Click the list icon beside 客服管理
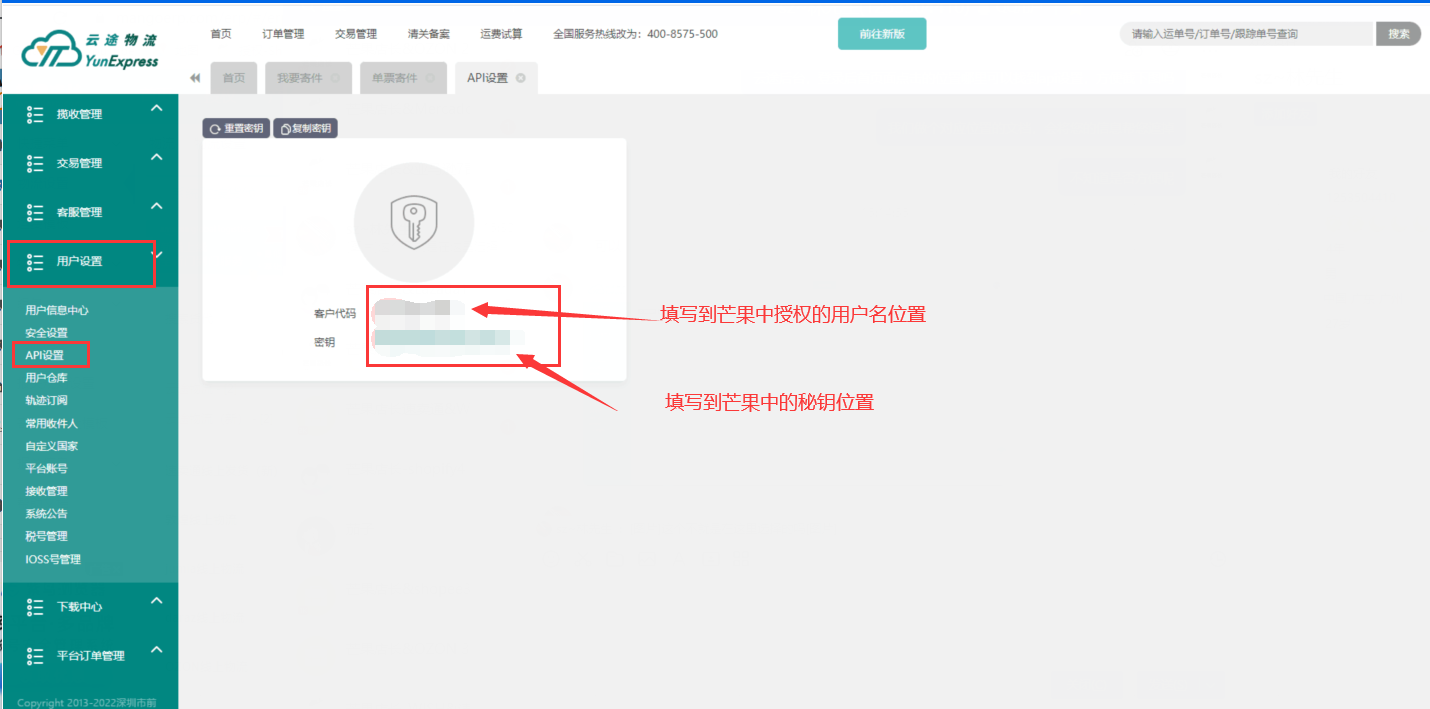The height and width of the screenshot is (709, 1430). click(x=35, y=212)
